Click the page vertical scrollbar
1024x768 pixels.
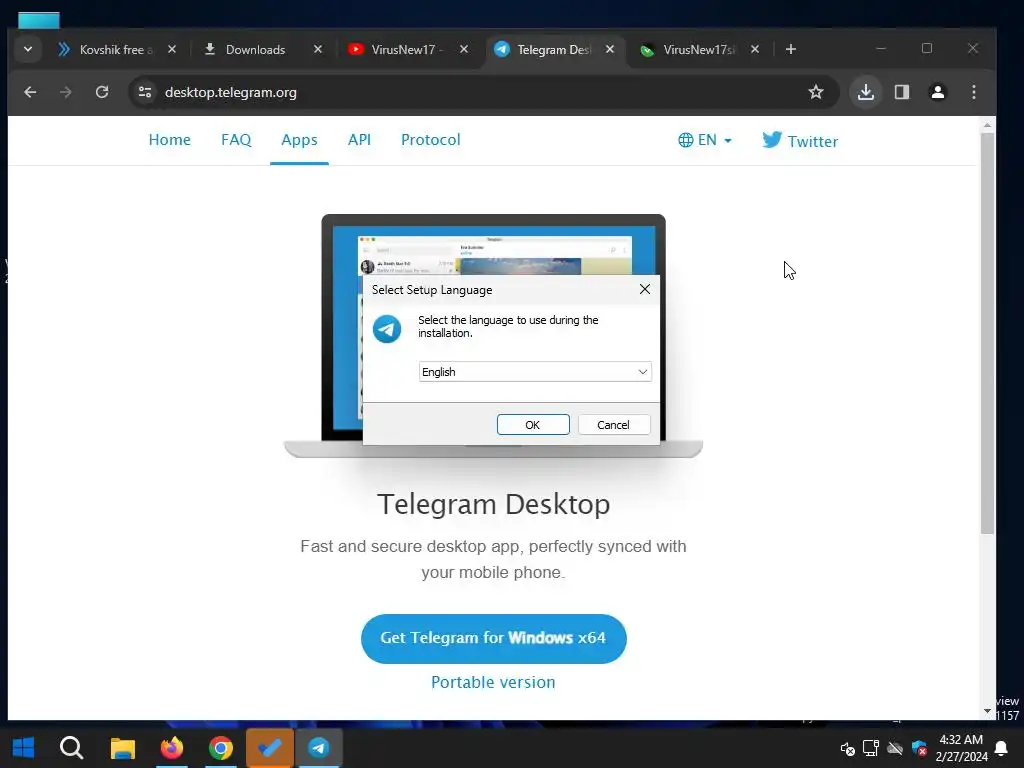987,333
